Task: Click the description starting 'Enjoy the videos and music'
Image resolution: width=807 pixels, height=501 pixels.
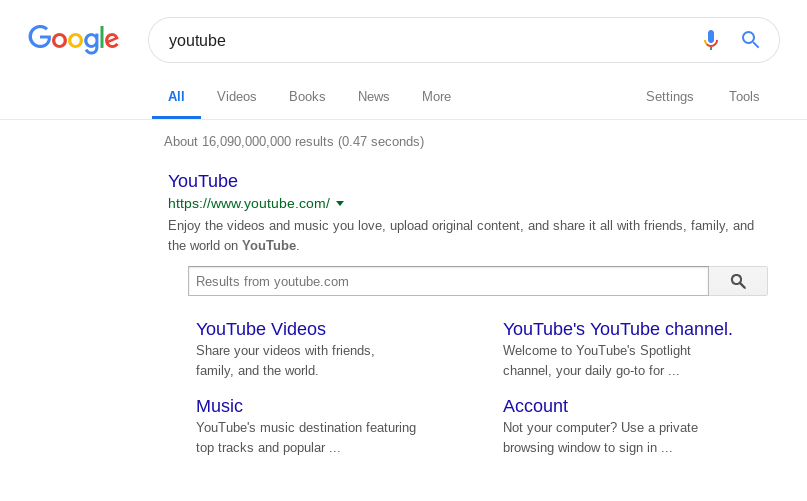Action: [x=461, y=235]
